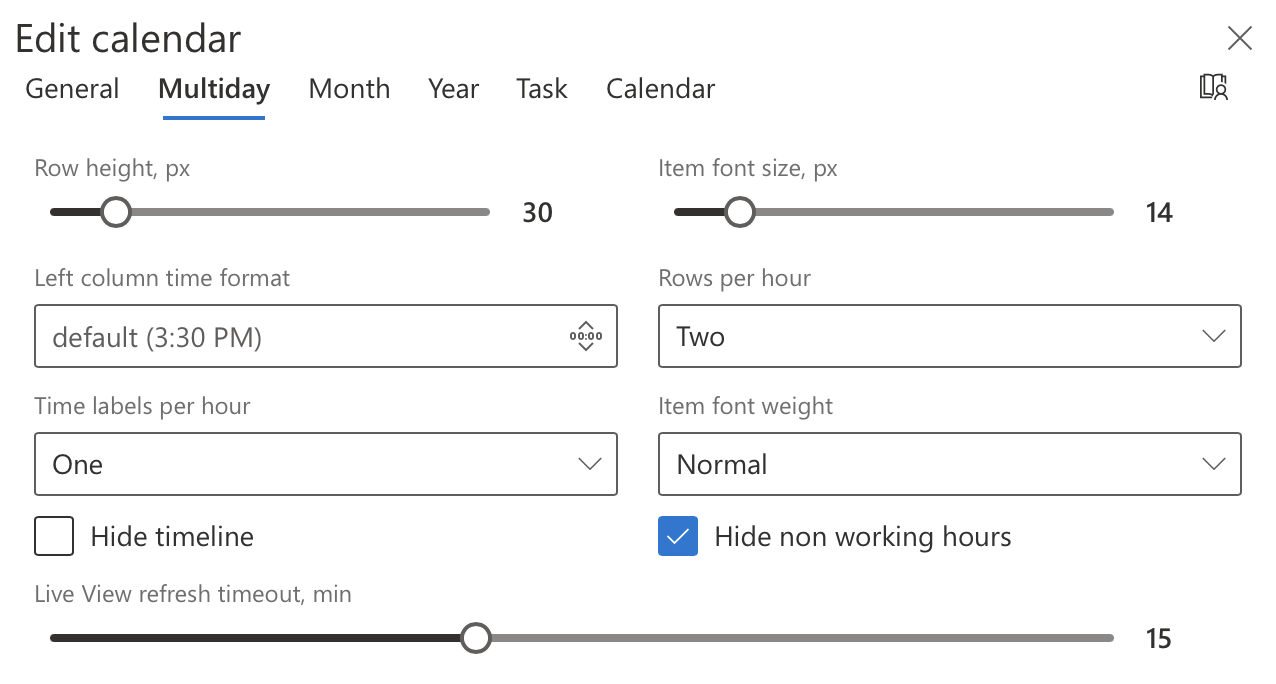Go to the Task tab
Viewport: 1276px width, 684px height.
click(x=542, y=89)
